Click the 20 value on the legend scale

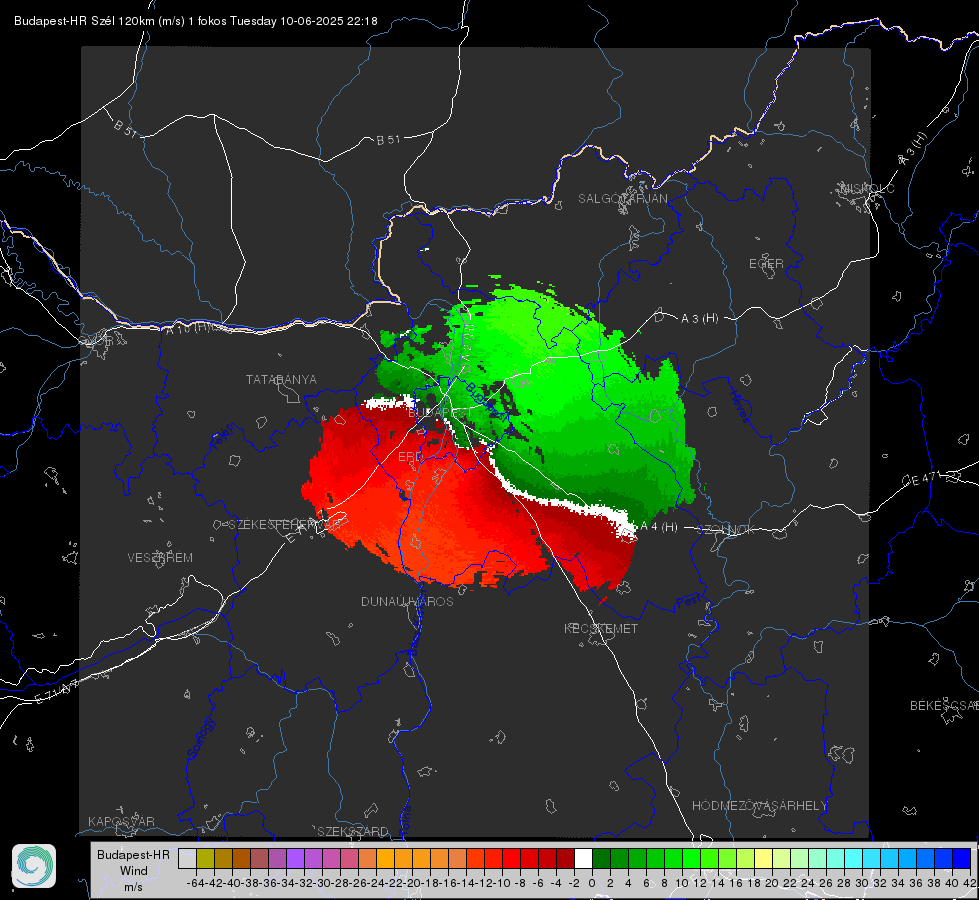tap(772, 883)
